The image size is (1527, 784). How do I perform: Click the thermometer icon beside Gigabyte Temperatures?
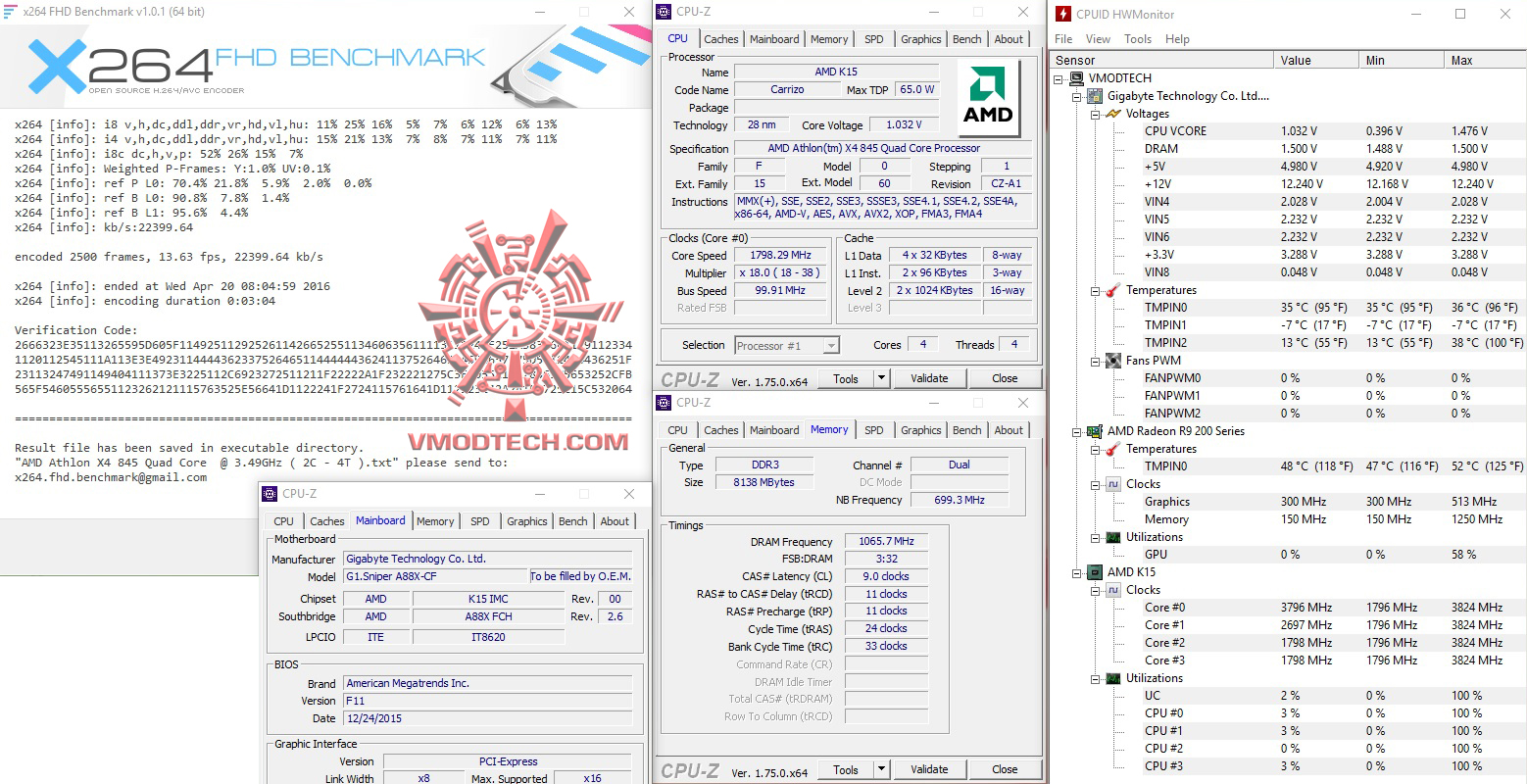[x=1113, y=290]
